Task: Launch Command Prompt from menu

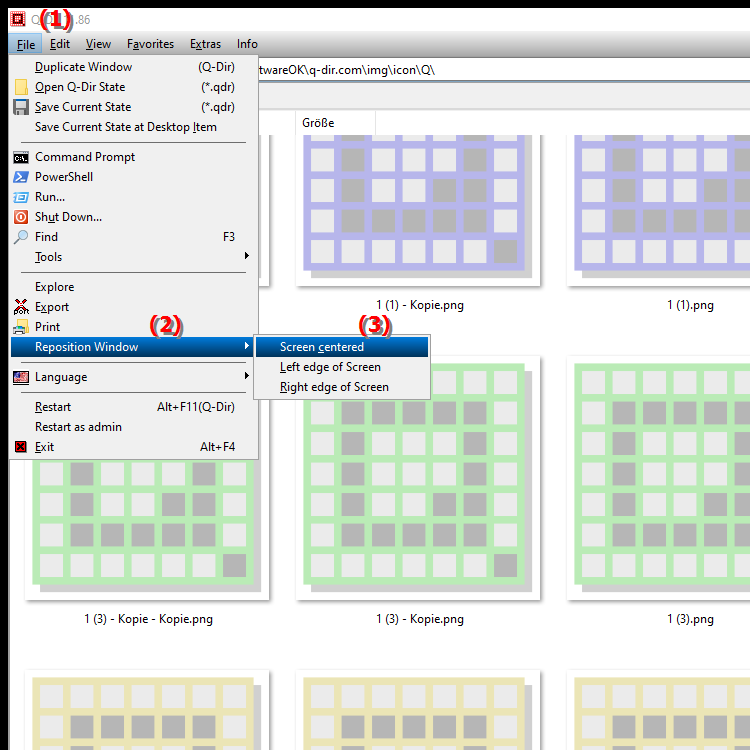Action: (133, 157)
